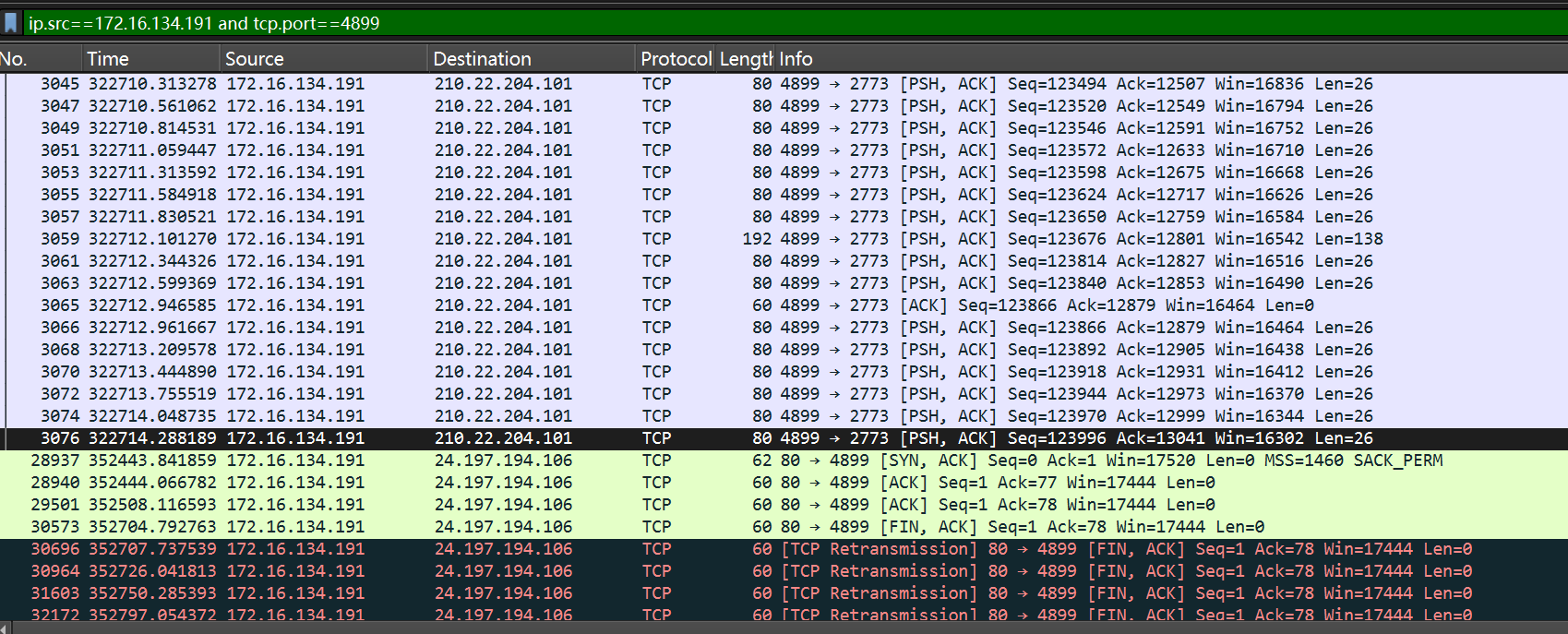Sort by the Time column header
Screen dimensions: 1568x634
coord(151,59)
